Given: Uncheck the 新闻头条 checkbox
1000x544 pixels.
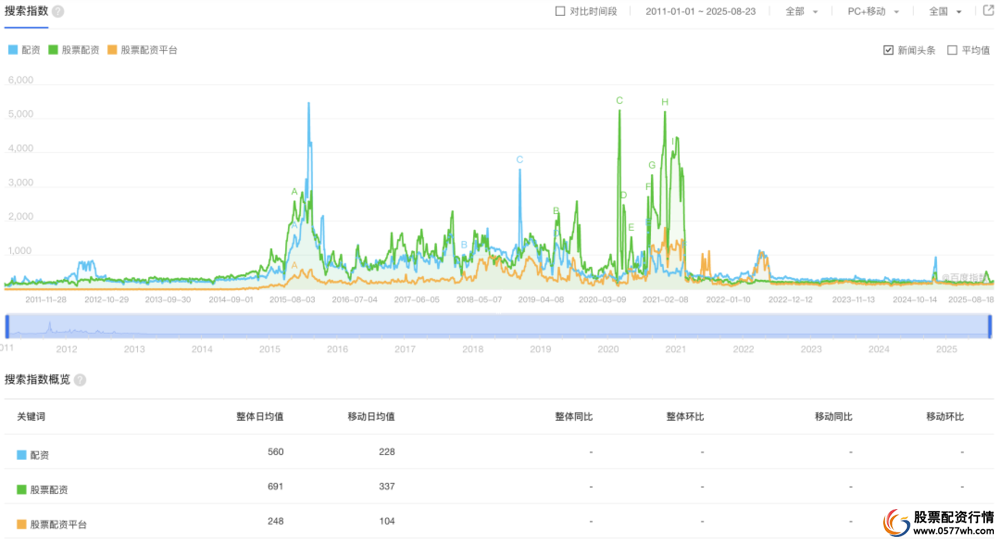Looking at the screenshot, I should coord(888,50).
